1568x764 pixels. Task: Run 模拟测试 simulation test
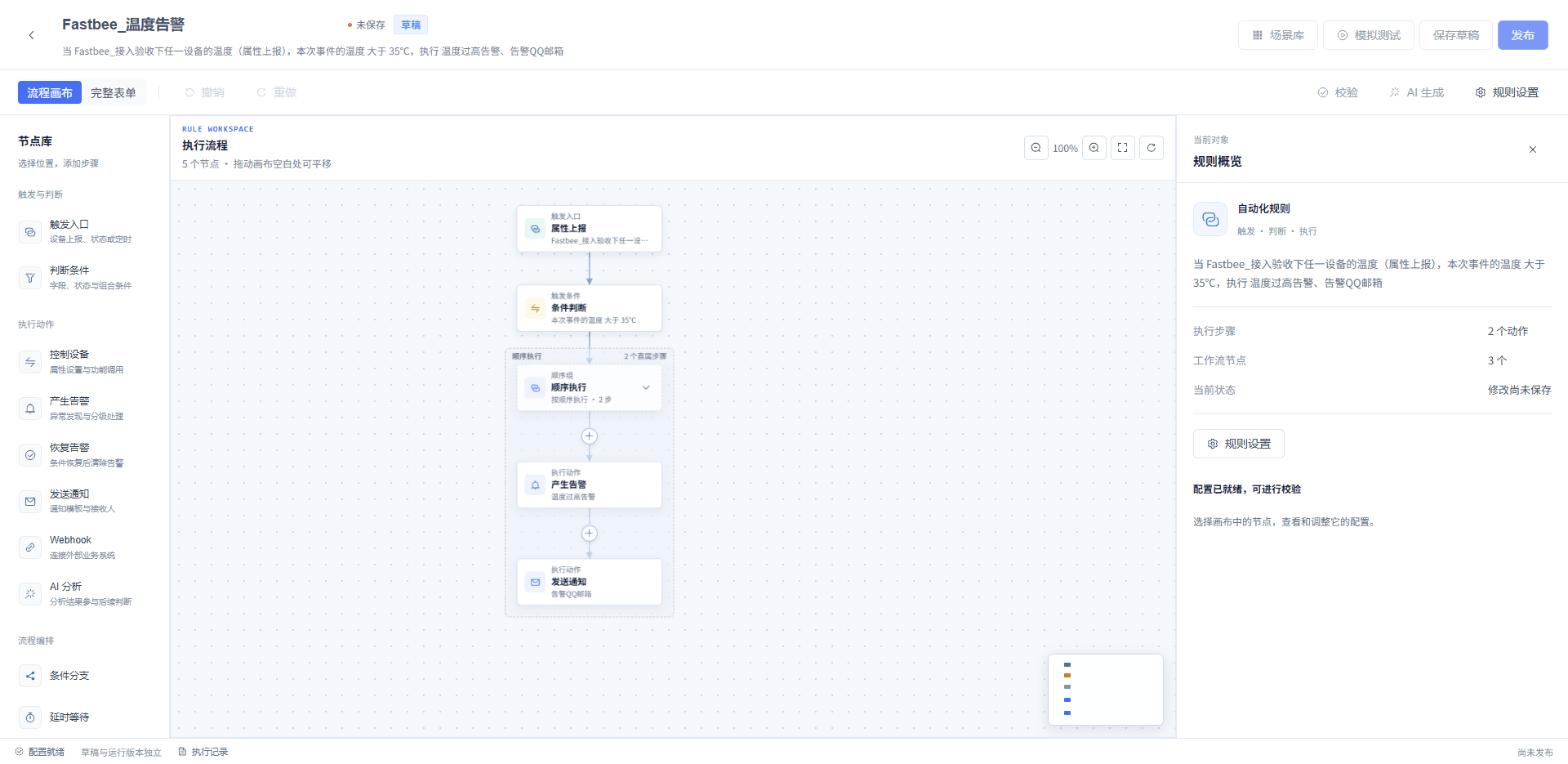point(1368,35)
